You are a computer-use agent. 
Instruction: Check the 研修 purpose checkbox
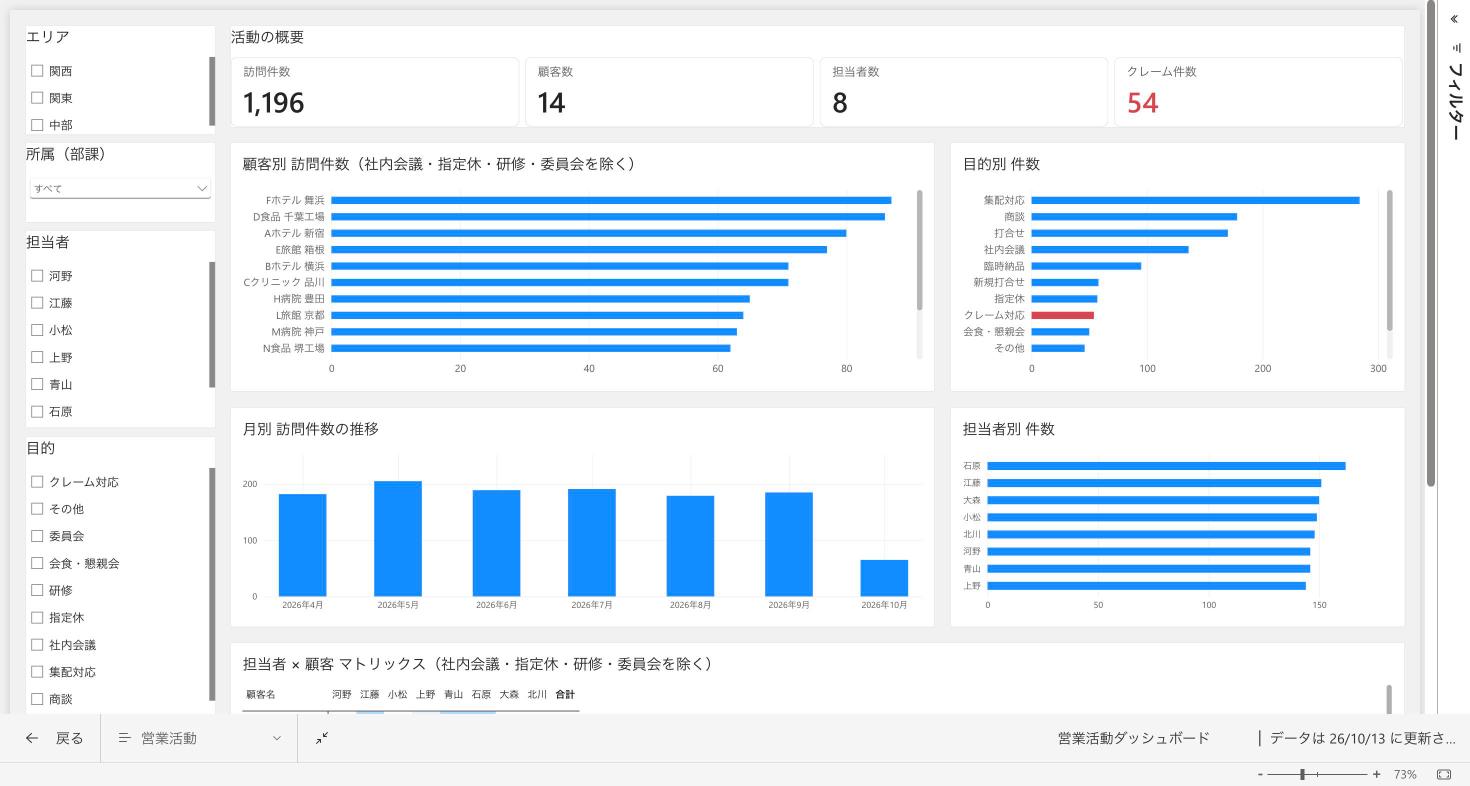tap(37, 590)
